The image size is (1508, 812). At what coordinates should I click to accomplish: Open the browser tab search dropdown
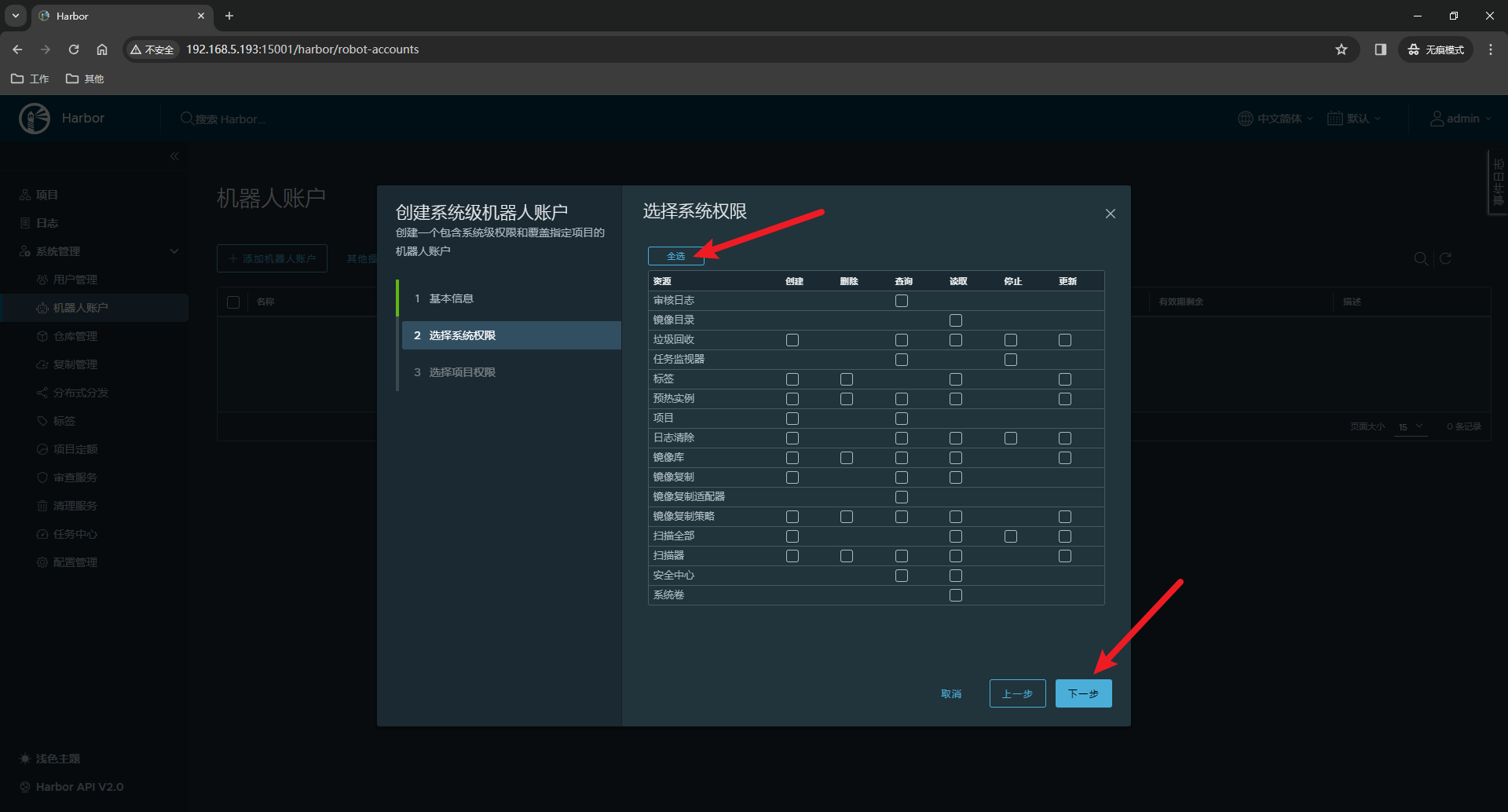tap(16, 16)
